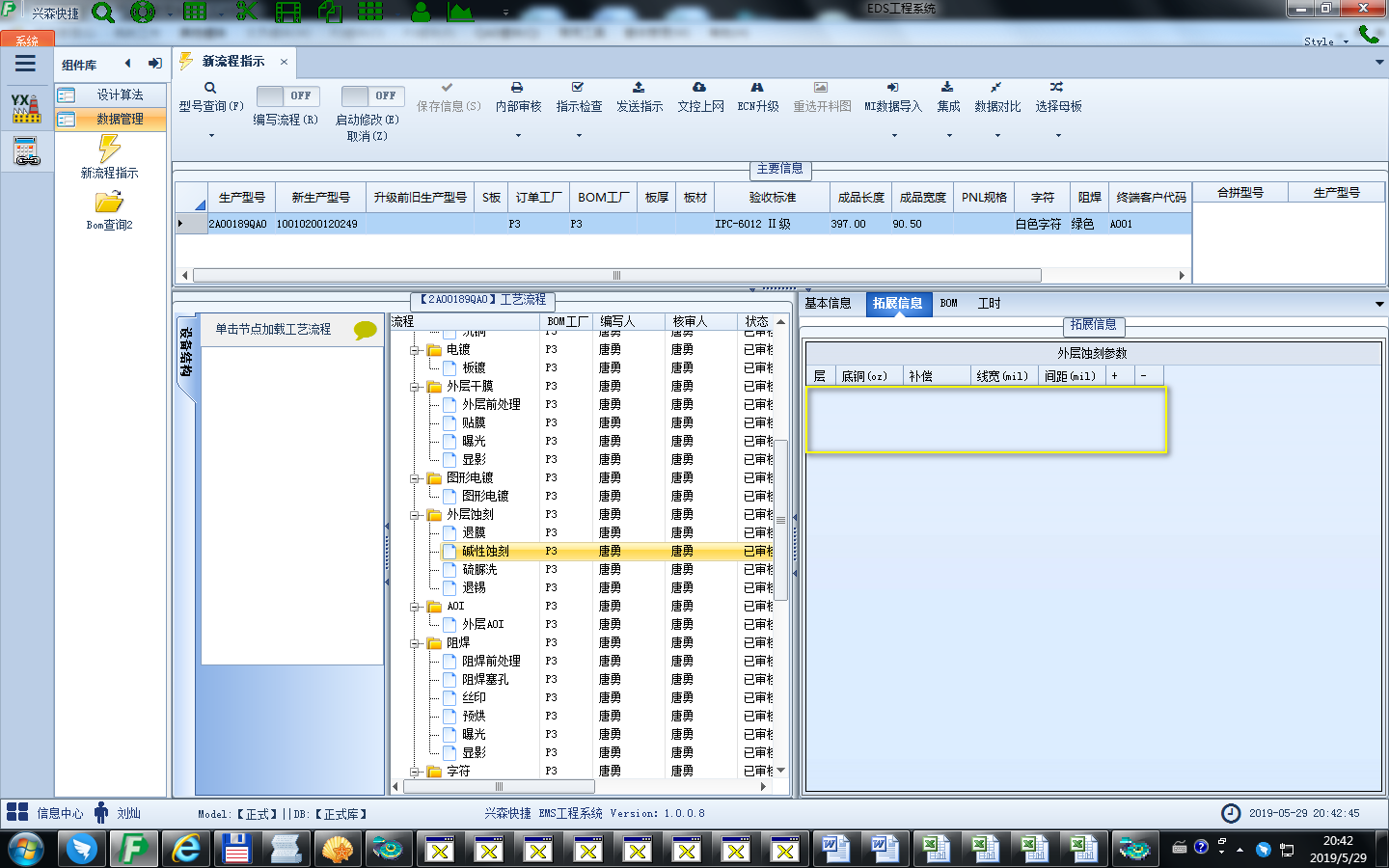This screenshot has width=1389, height=868.
Task: Click ECN升级 toolbar button
Action: (758, 97)
